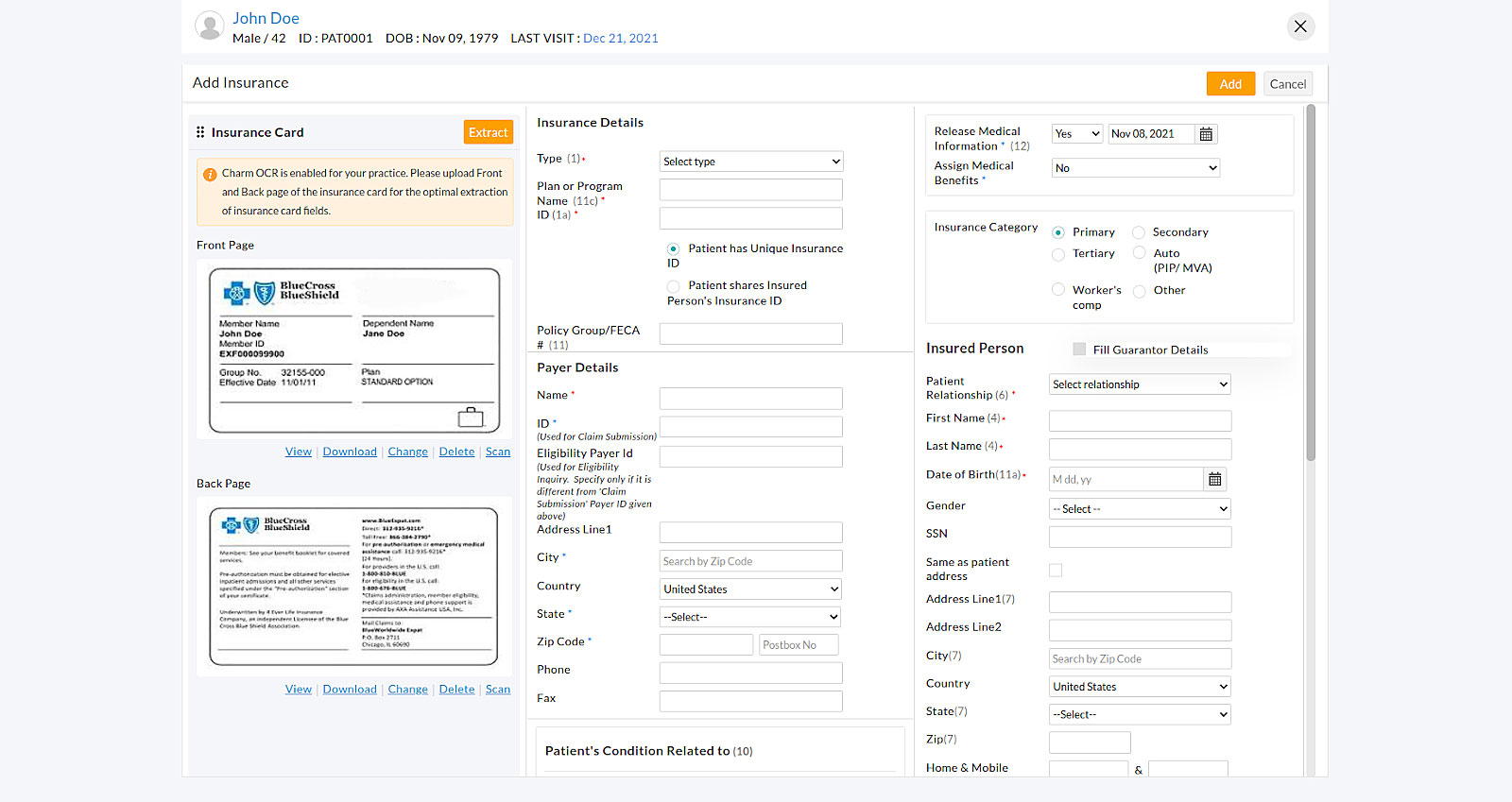This screenshot has width=1512, height=802.
Task: Open the Dec 21, 2021 last visit link
Action: point(620,39)
